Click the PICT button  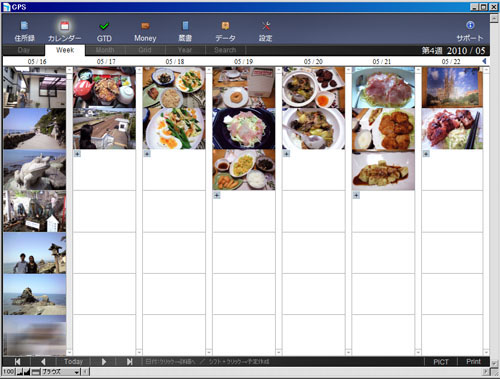pyautogui.click(x=441, y=362)
